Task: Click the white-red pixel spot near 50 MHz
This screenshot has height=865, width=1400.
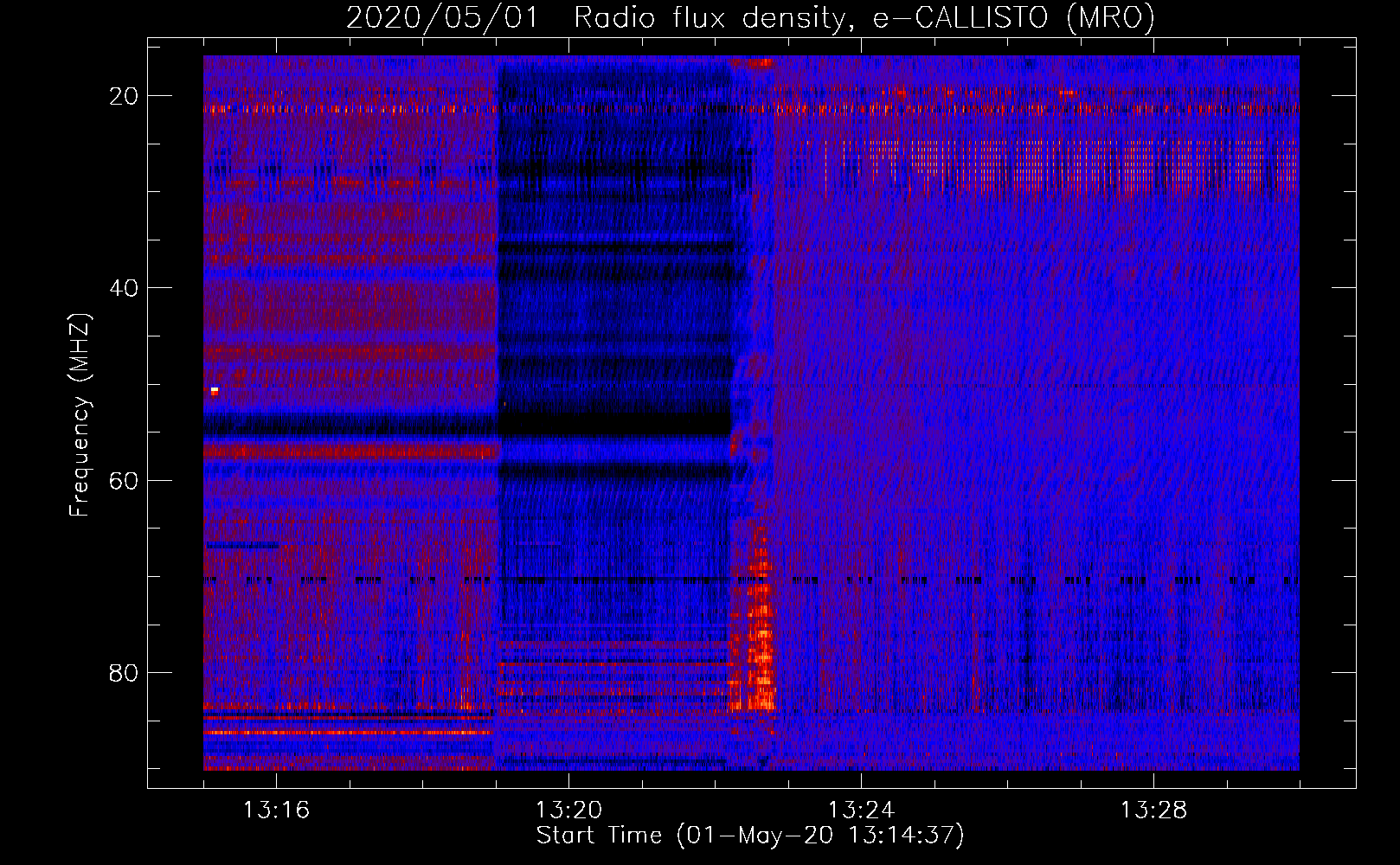Action: coord(215,391)
